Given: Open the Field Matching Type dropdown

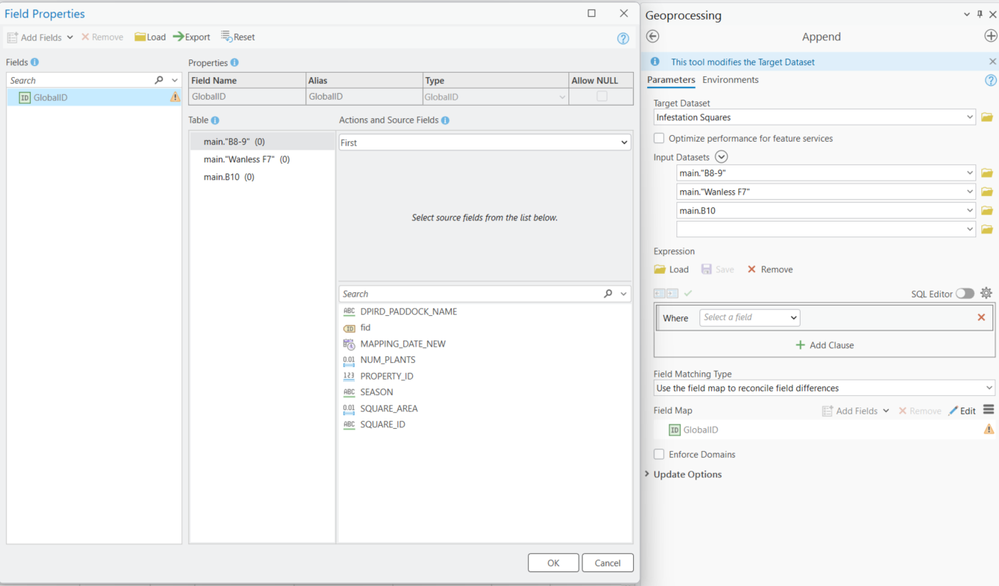Looking at the screenshot, I should coord(824,388).
